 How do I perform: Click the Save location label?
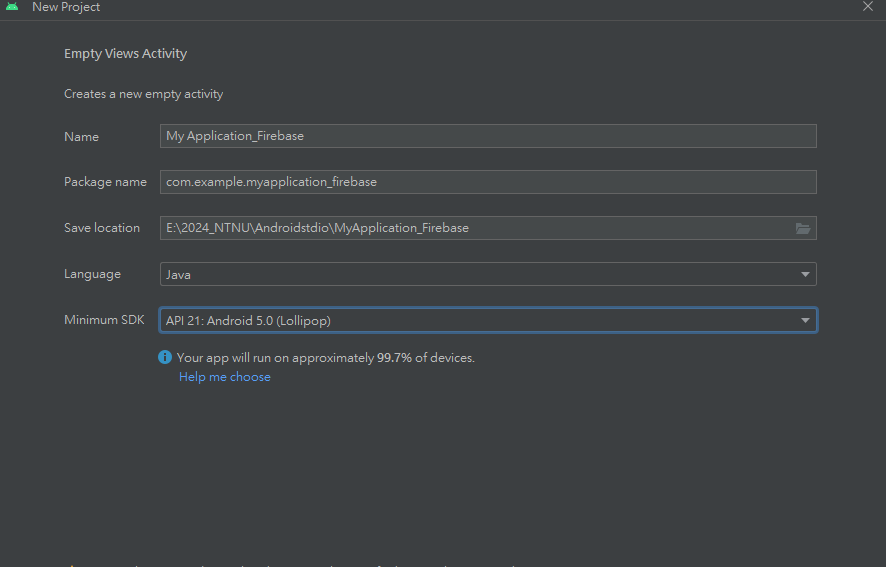point(102,228)
